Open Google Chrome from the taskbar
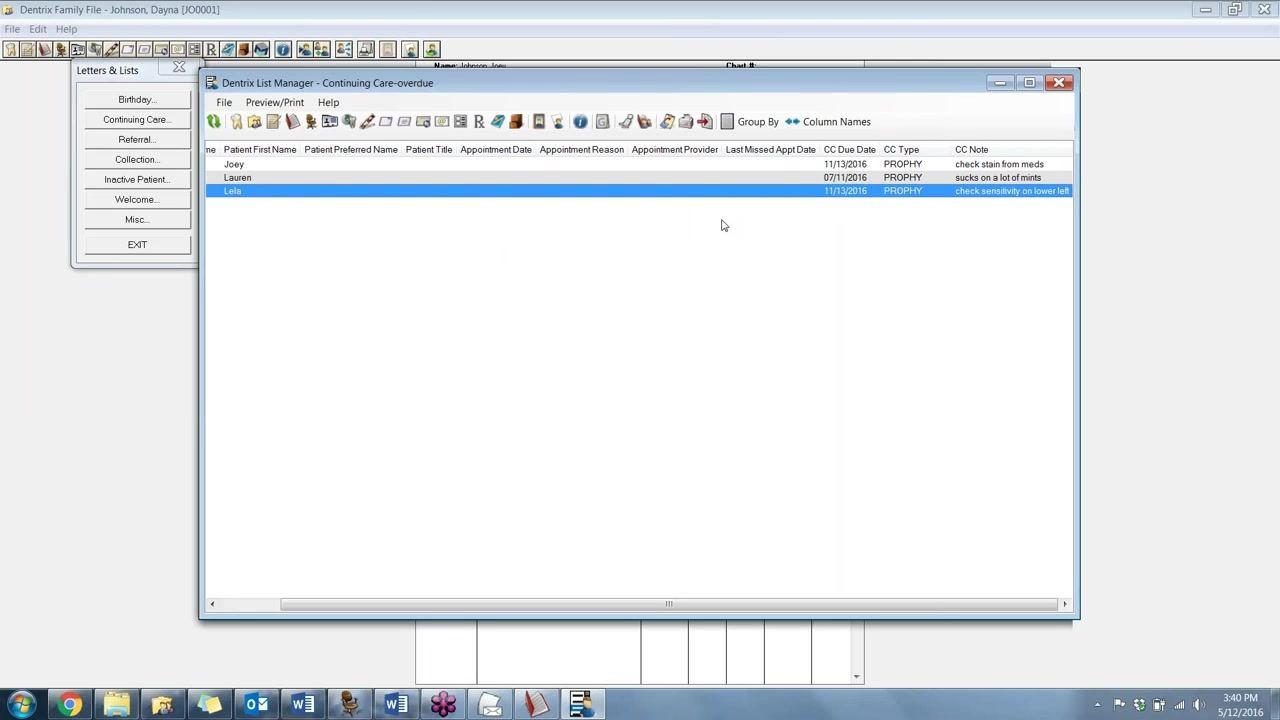This screenshot has height=720, width=1280. [69, 704]
